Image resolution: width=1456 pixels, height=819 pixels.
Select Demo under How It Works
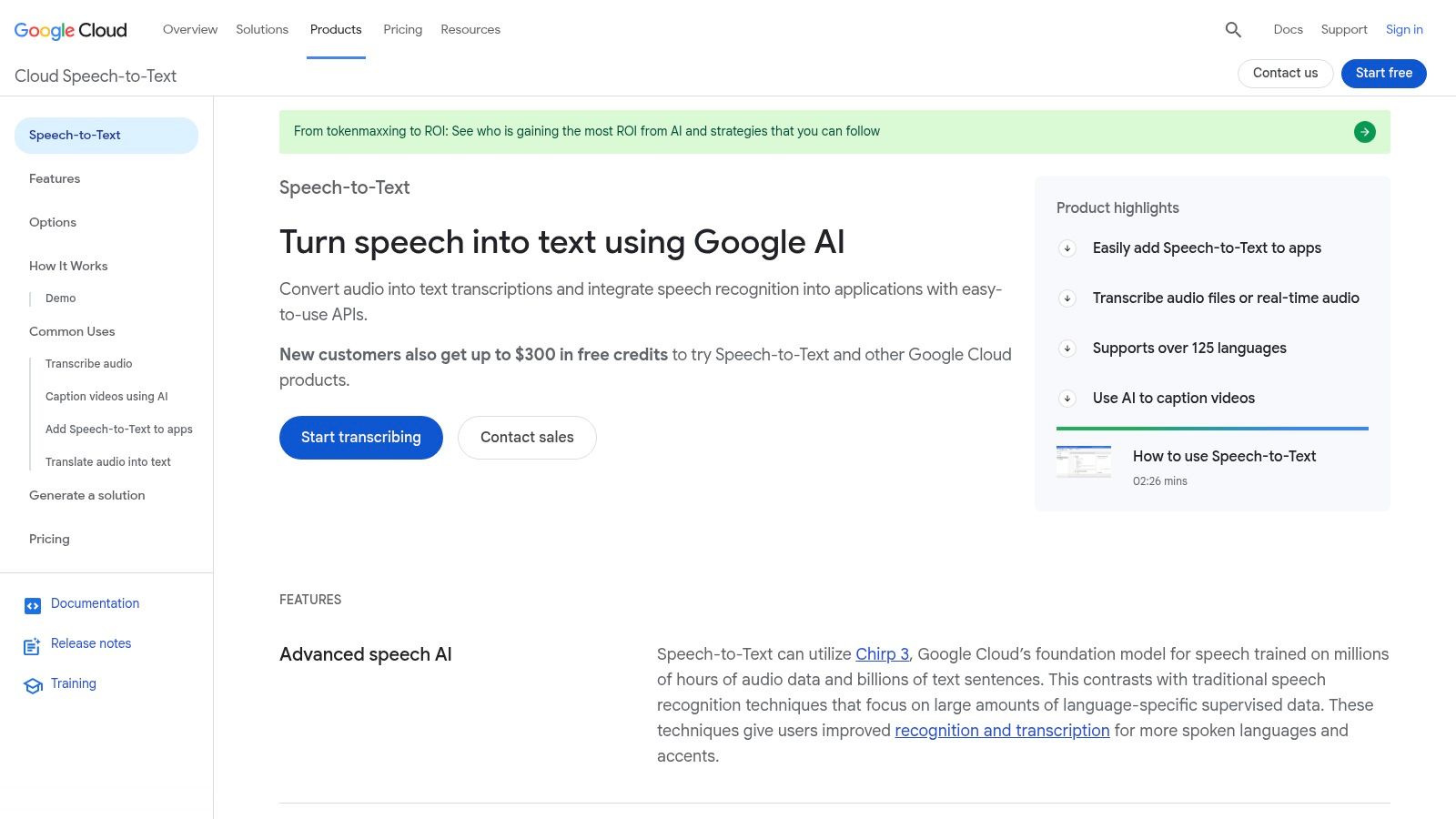coord(61,298)
